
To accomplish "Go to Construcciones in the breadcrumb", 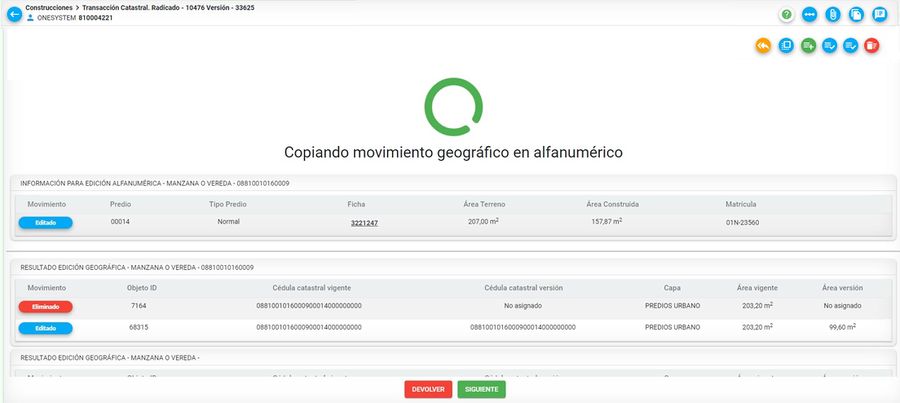I will tap(48, 7).
